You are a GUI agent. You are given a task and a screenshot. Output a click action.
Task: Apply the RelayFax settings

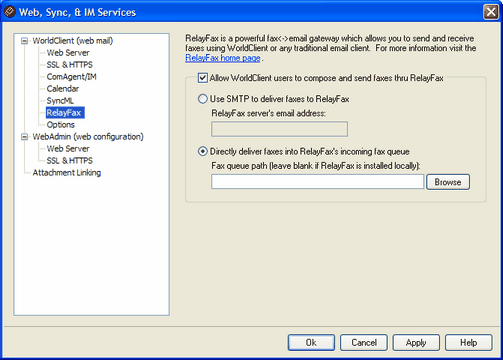[x=416, y=343]
